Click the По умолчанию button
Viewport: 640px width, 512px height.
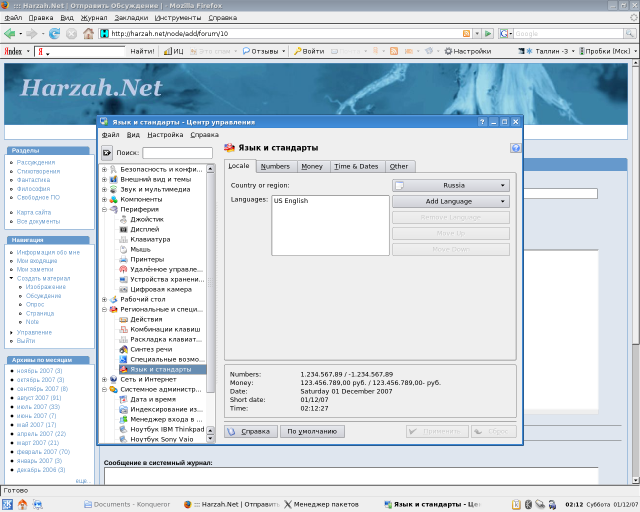(x=312, y=432)
